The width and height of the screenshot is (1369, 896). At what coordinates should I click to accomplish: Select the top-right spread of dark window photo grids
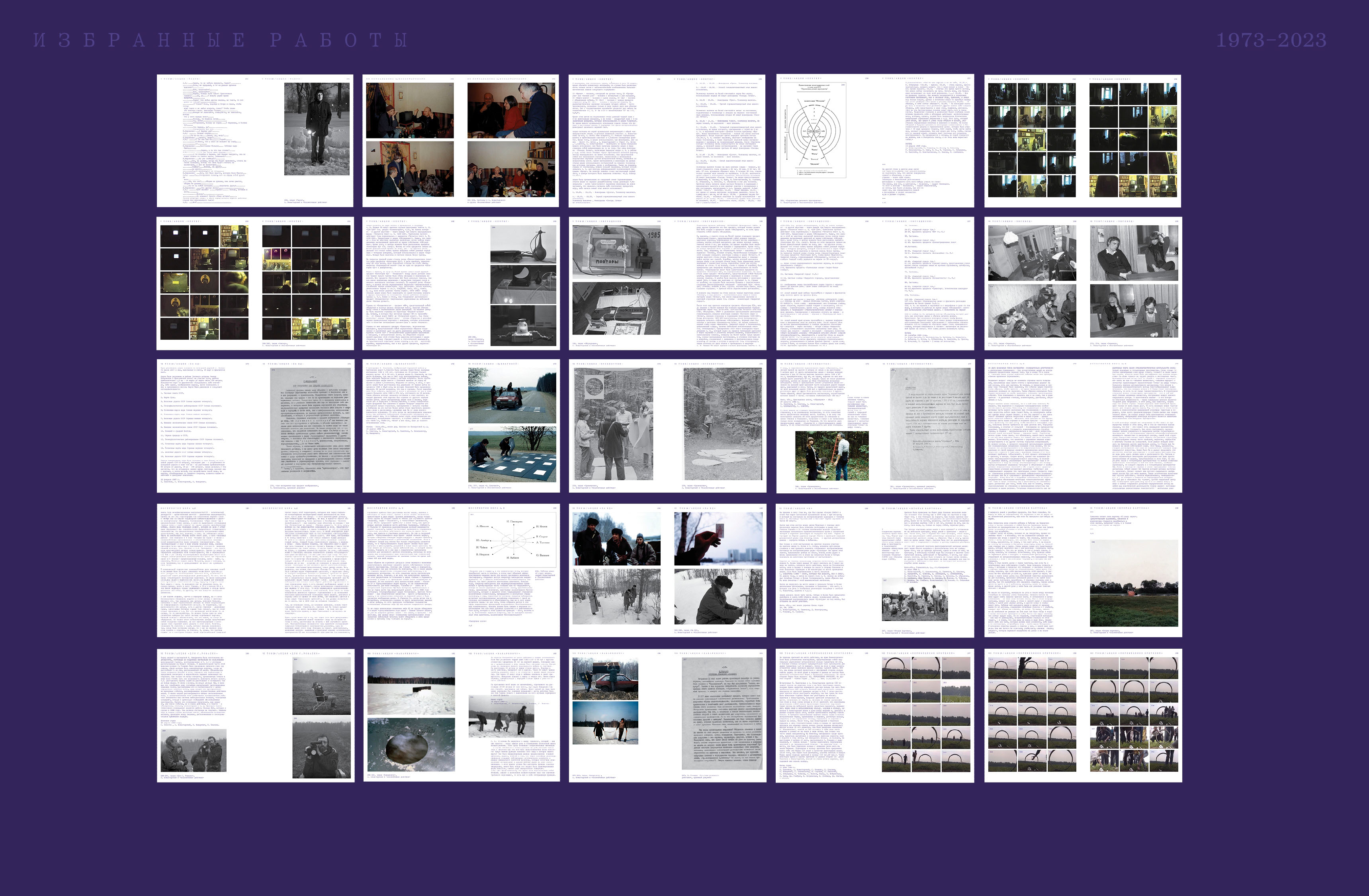(x=1083, y=141)
